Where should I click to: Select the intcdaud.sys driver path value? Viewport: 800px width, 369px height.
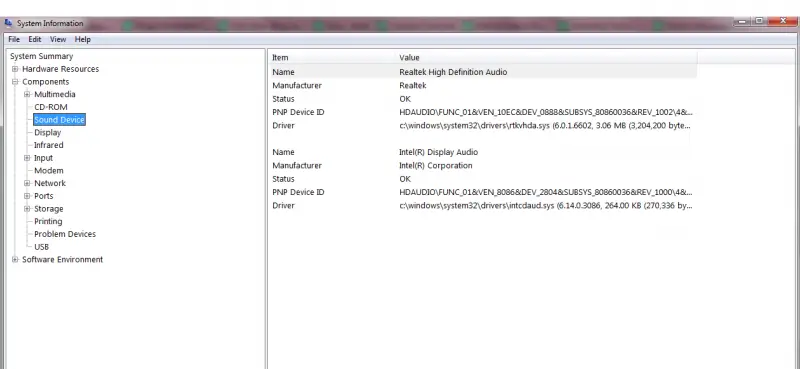545,206
